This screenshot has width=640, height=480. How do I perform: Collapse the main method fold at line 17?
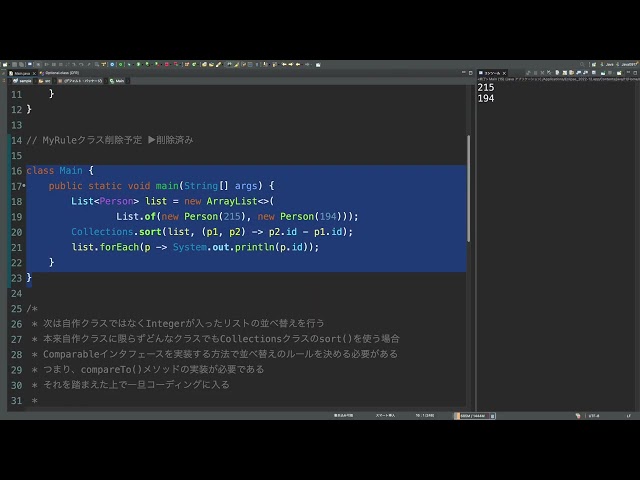pos(24,186)
